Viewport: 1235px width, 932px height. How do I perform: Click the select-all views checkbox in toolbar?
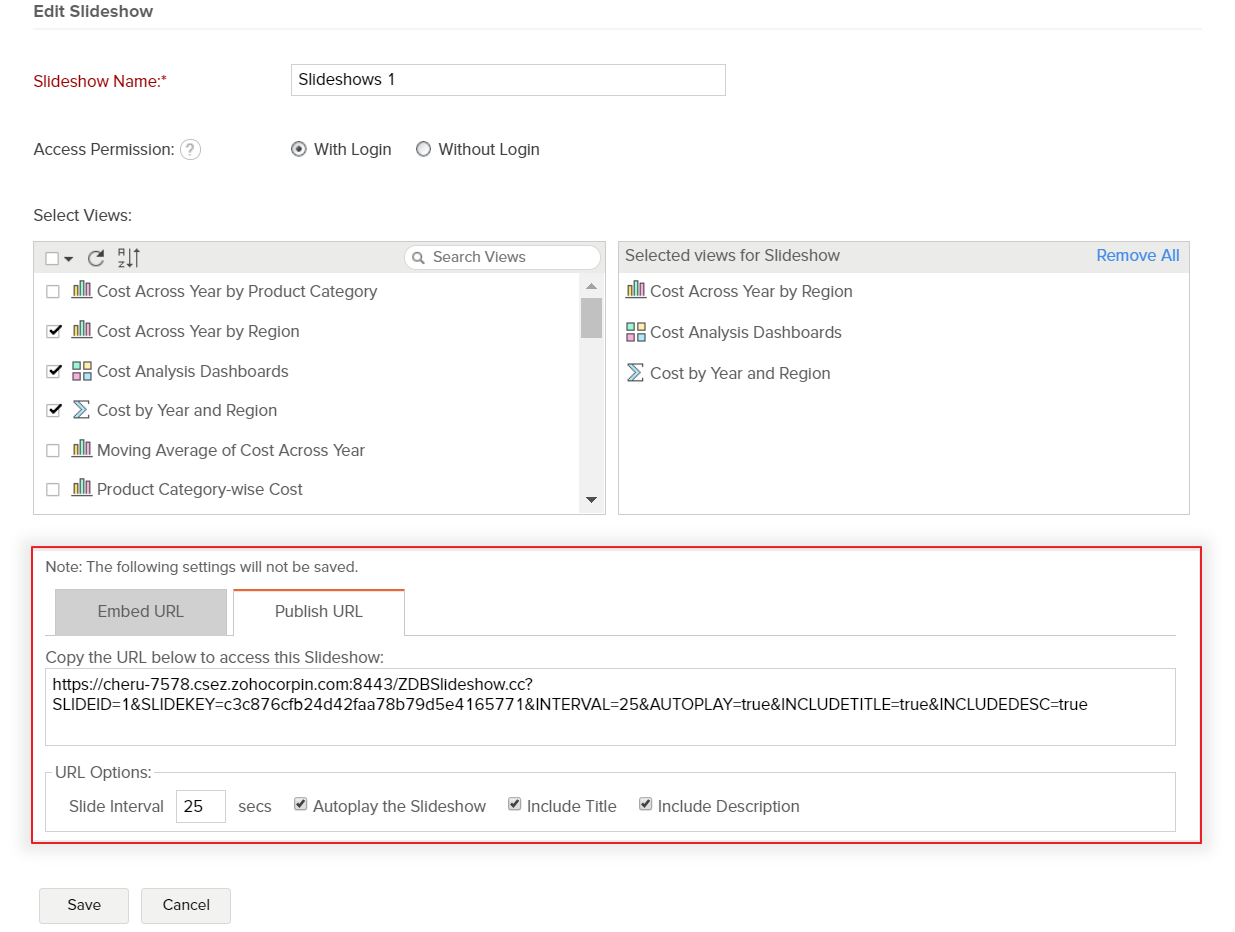[x=52, y=259]
